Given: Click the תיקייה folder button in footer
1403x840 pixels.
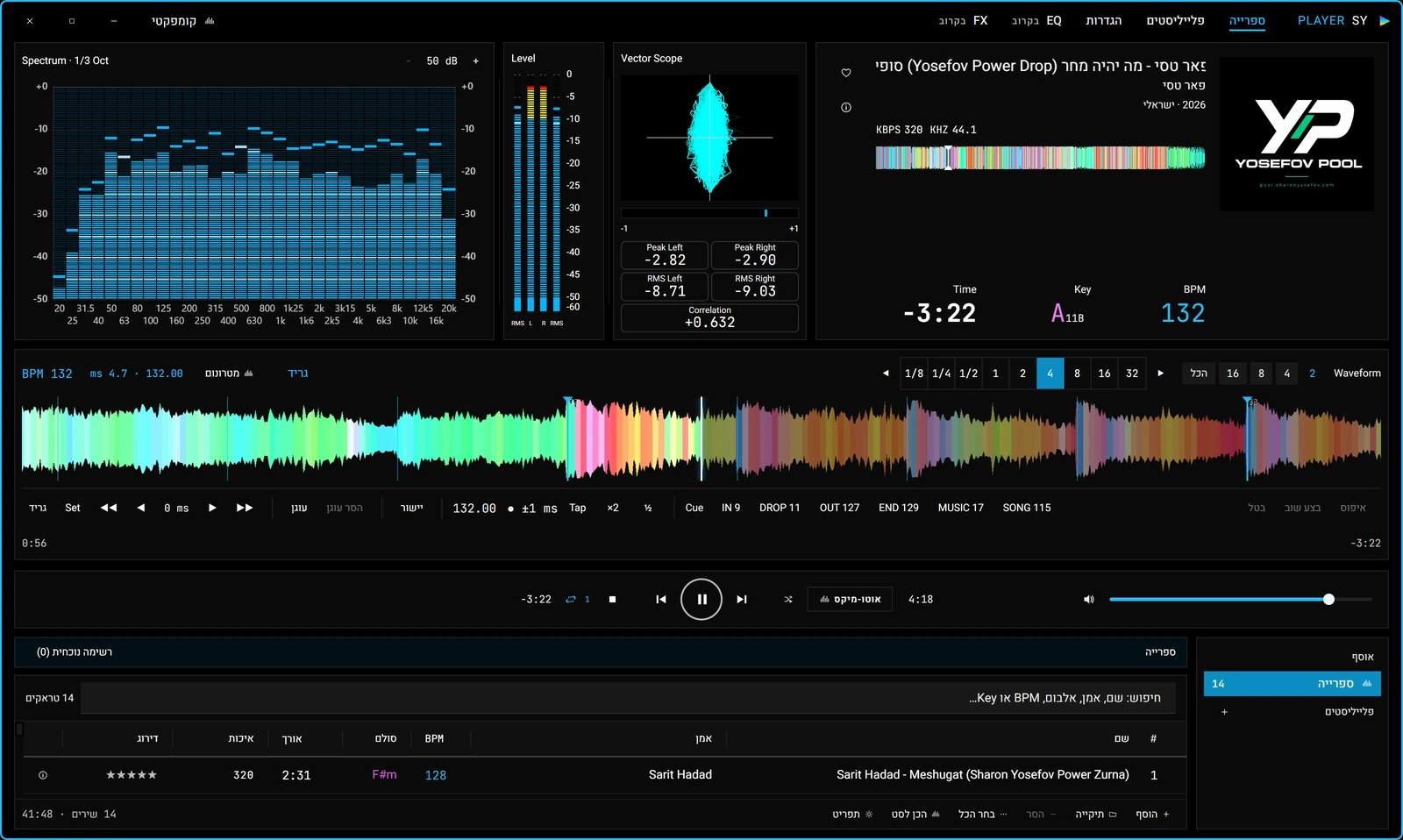Looking at the screenshot, I should (x=1096, y=815).
